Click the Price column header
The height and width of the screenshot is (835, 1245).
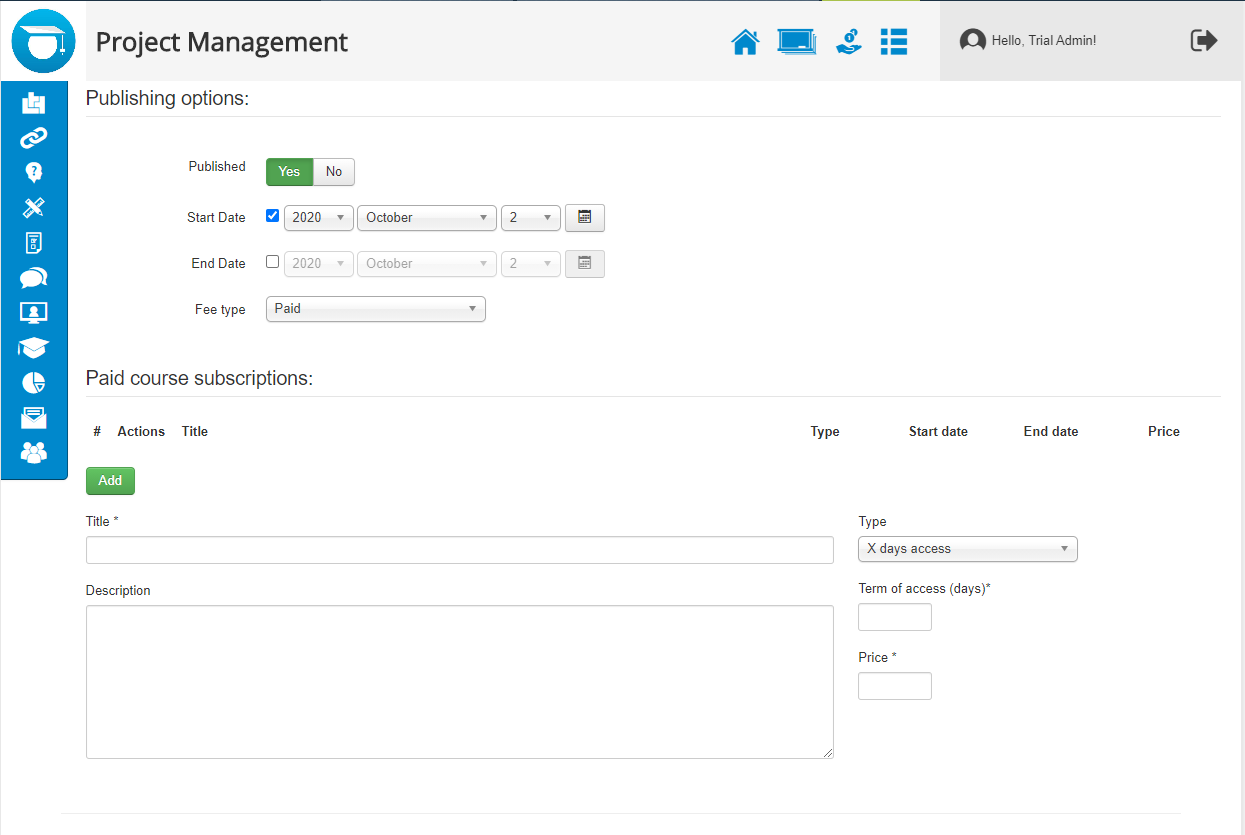pos(1164,432)
